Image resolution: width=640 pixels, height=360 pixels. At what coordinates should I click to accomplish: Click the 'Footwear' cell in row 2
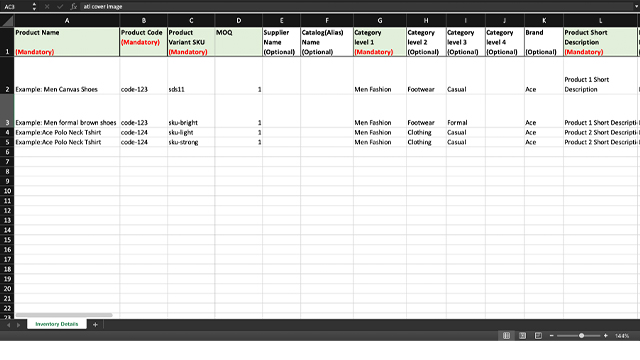point(426,76)
